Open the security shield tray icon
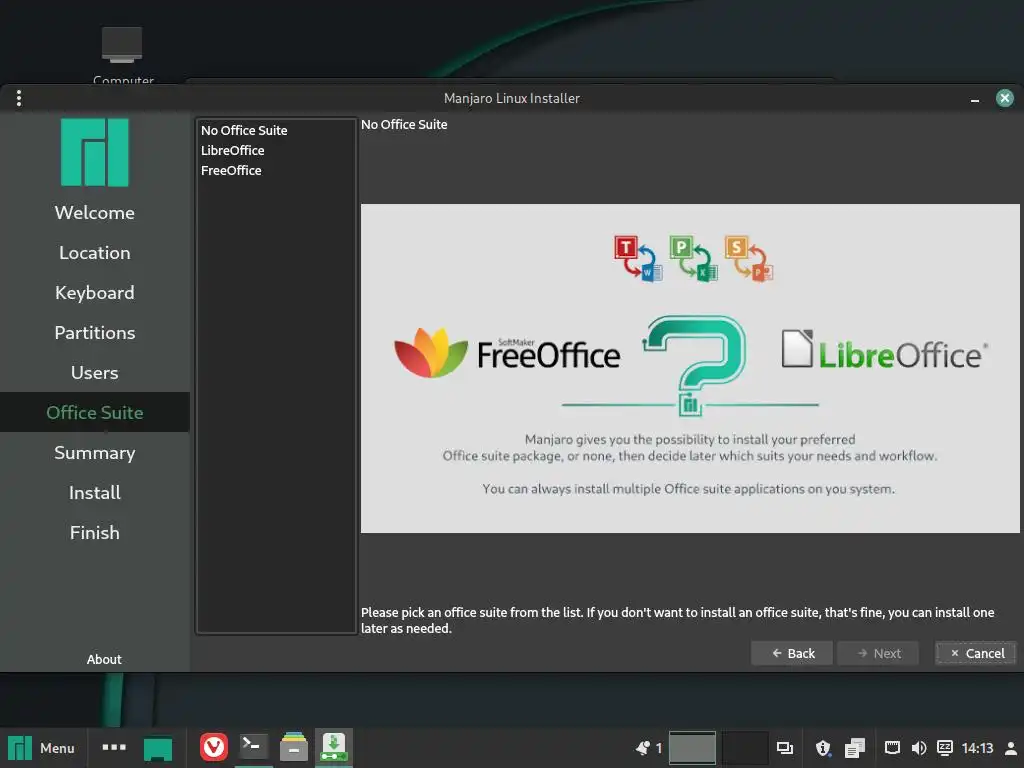 pyautogui.click(x=824, y=748)
